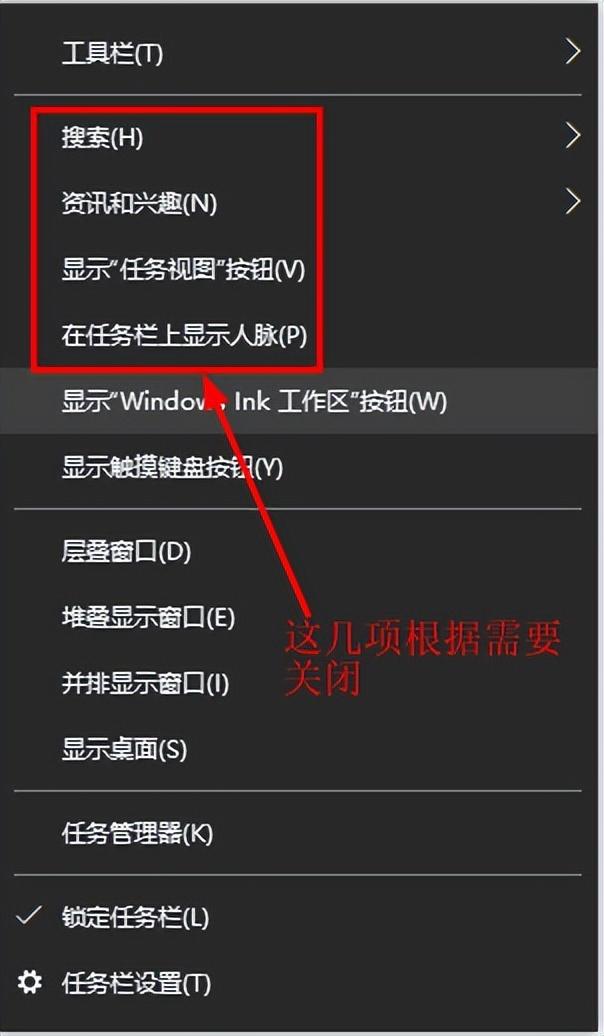
Task: Click the checkmark next to 锁定任务栏
Action: click(x=29, y=916)
